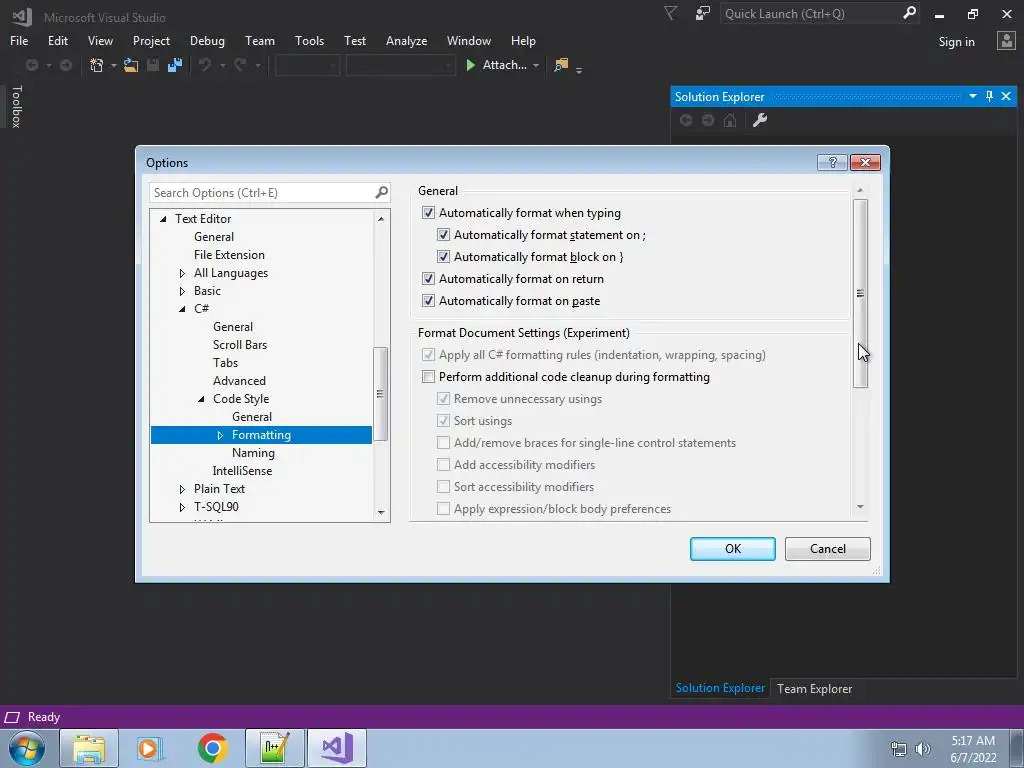1024x768 pixels.
Task: Select Scroll Bars under C#
Action: pyautogui.click(x=240, y=345)
